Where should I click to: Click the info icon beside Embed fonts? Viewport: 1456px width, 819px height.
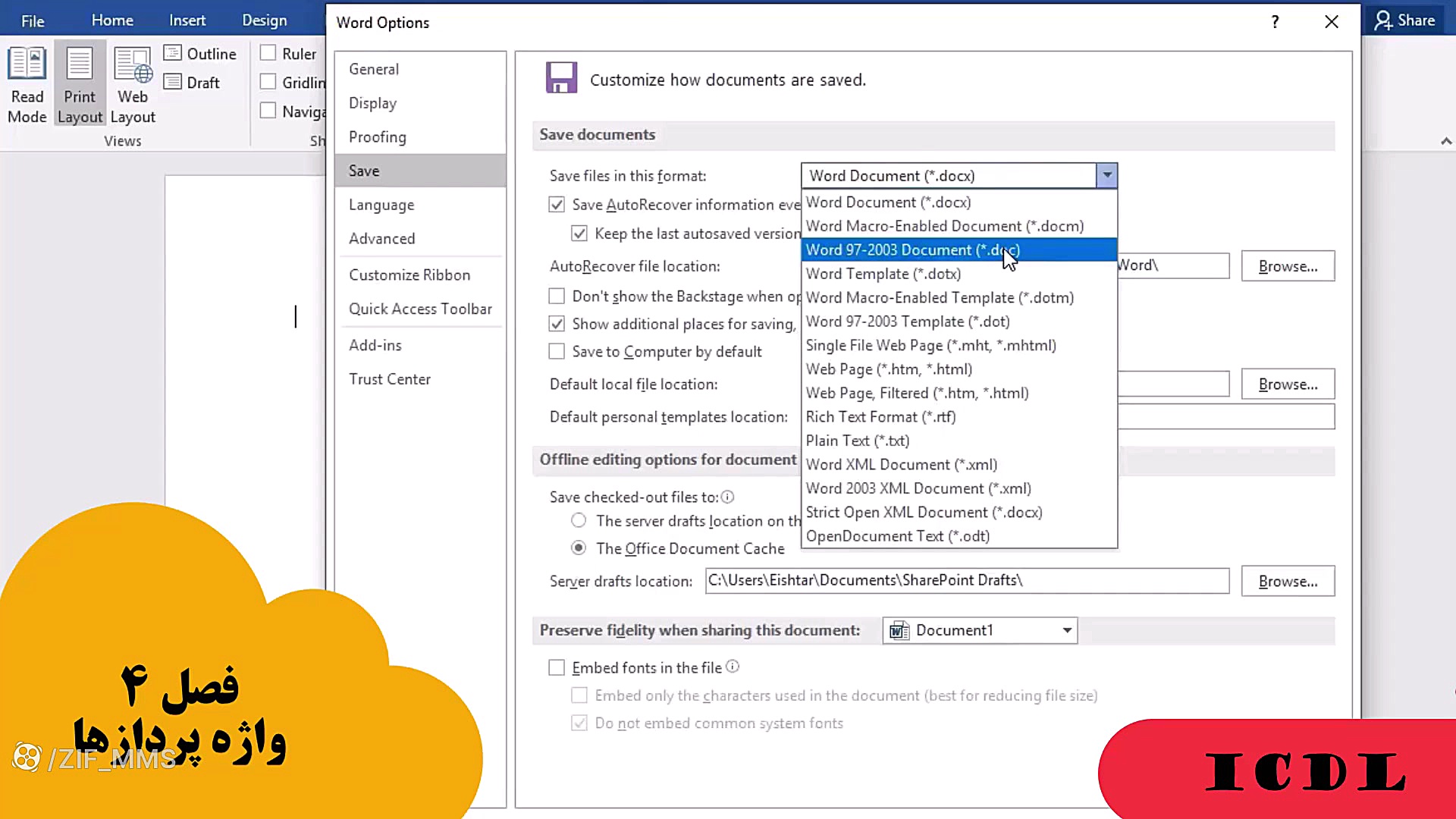pyautogui.click(x=733, y=667)
